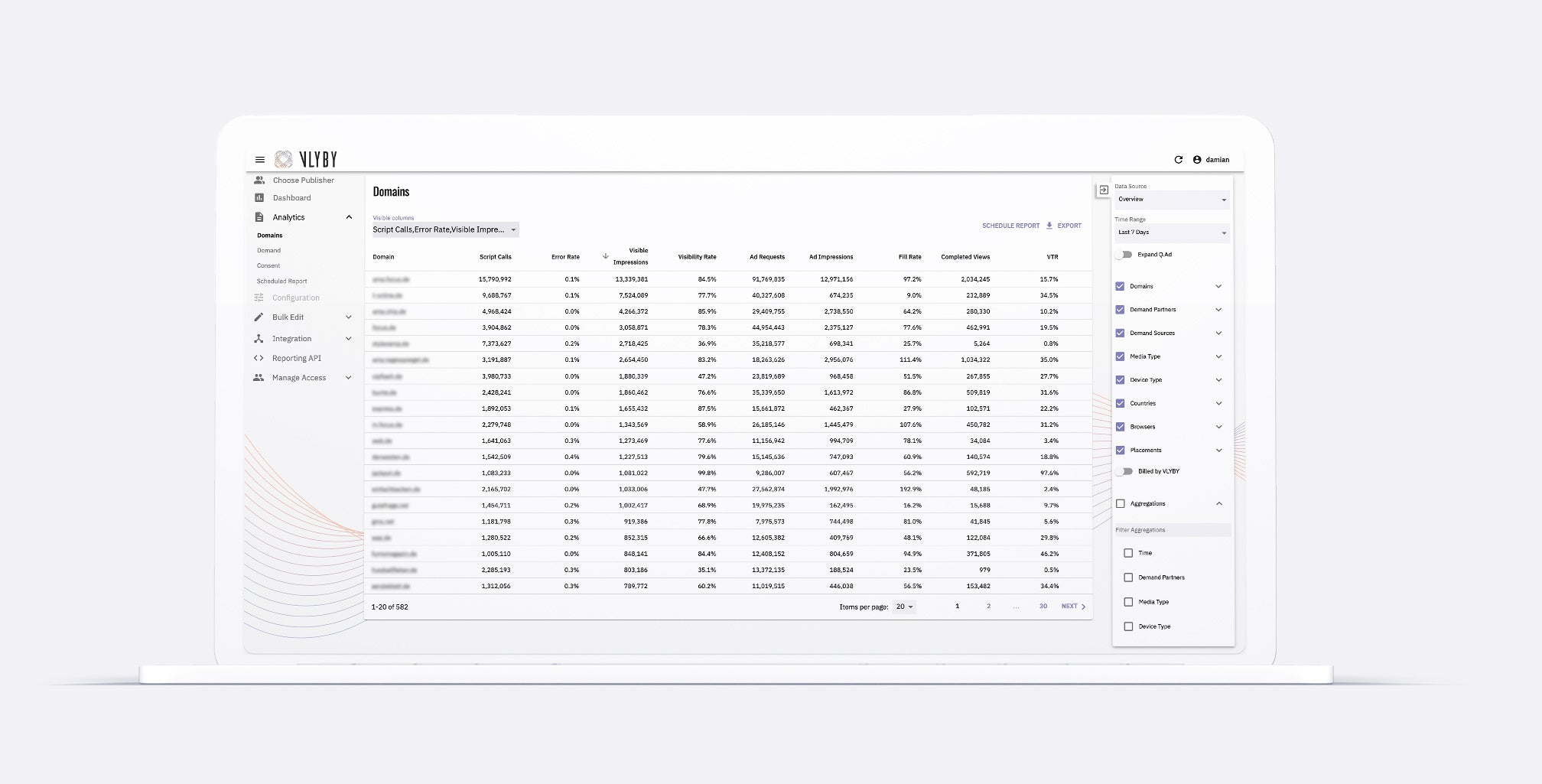
Task: Open the Time Range dropdown
Action: [x=1172, y=233]
